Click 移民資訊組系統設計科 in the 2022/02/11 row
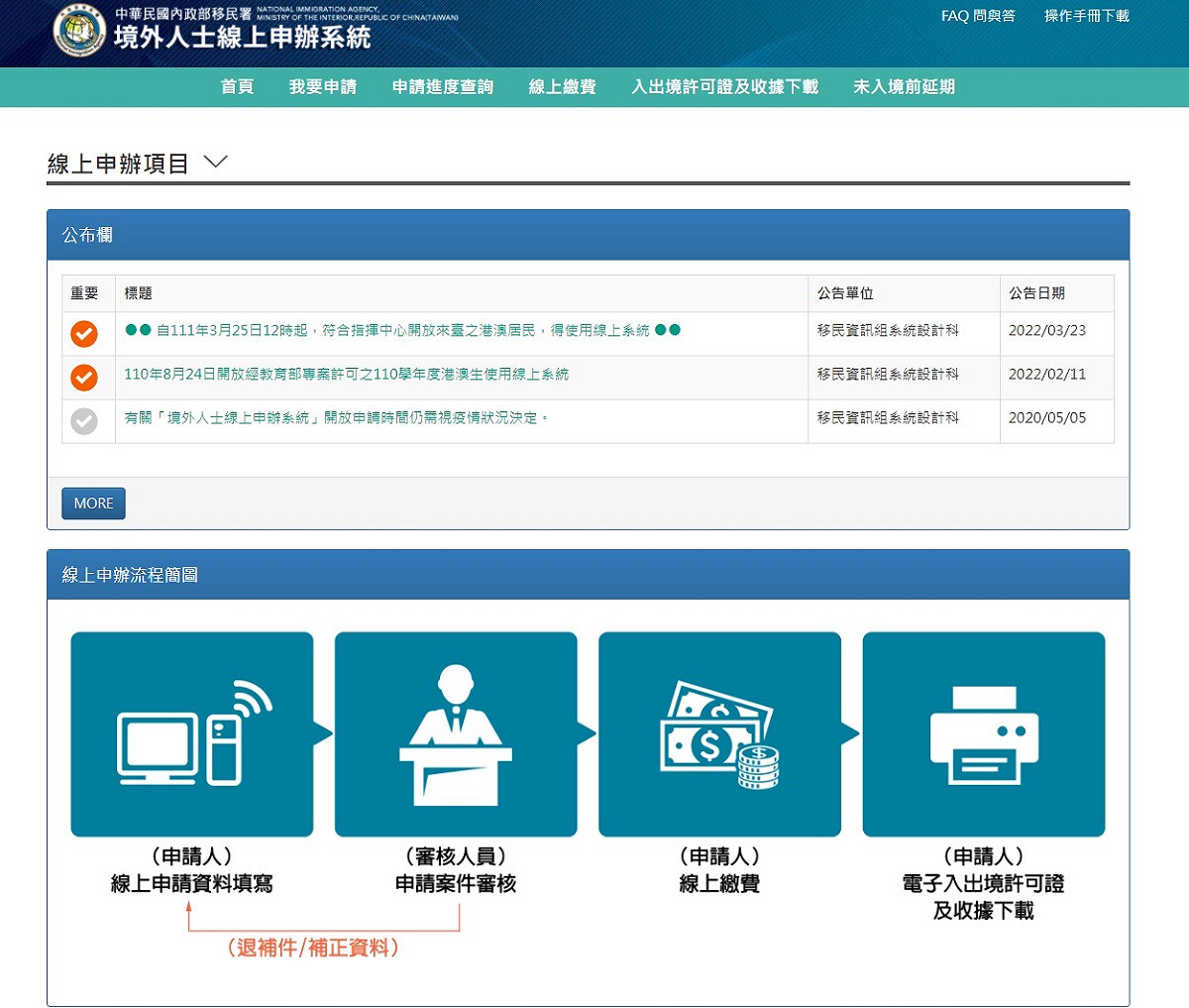The height and width of the screenshot is (1008, 1189). [x=888, y=374]
